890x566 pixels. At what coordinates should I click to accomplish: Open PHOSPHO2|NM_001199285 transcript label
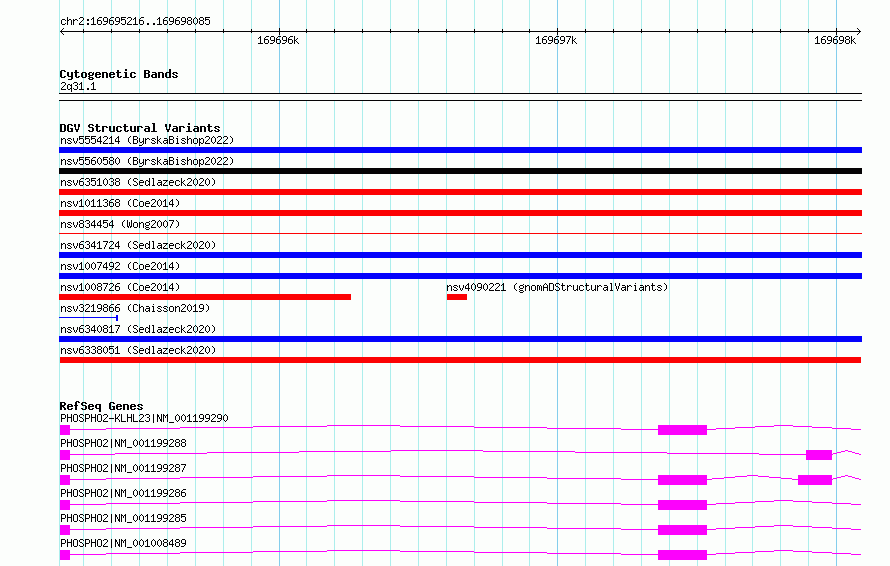point(123,518)
